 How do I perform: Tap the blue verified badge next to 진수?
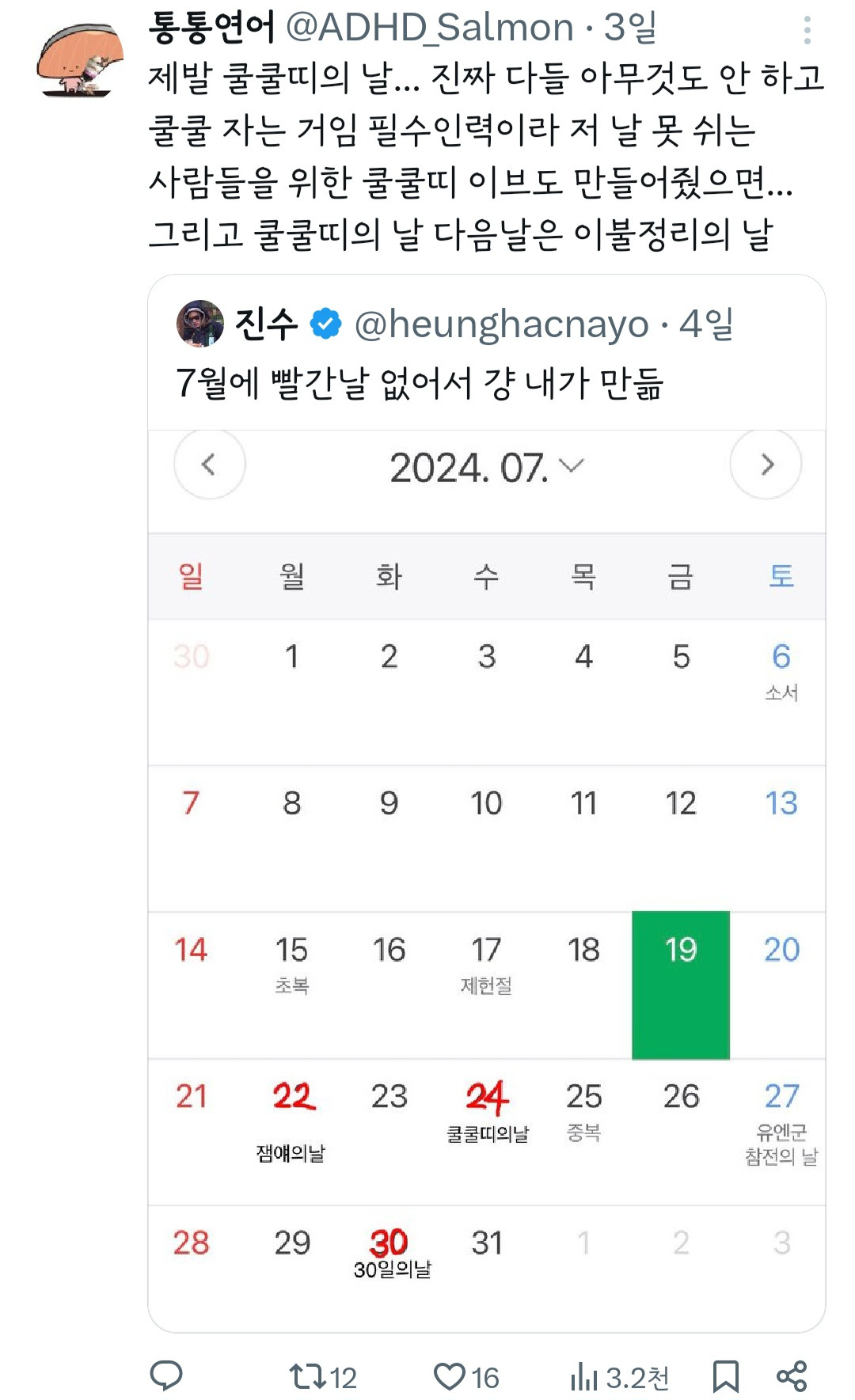[325, 324]
